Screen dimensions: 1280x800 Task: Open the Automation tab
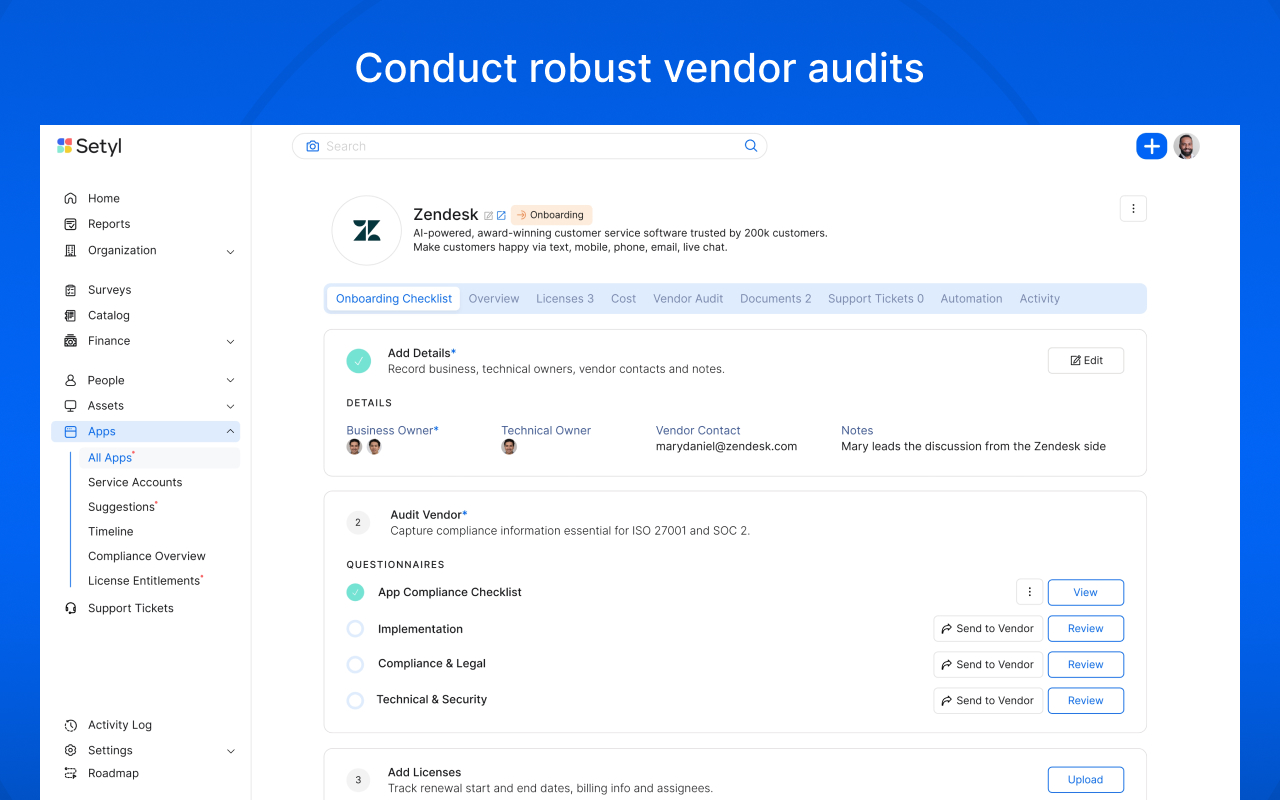pyautogui.click(x=971, y=299)
